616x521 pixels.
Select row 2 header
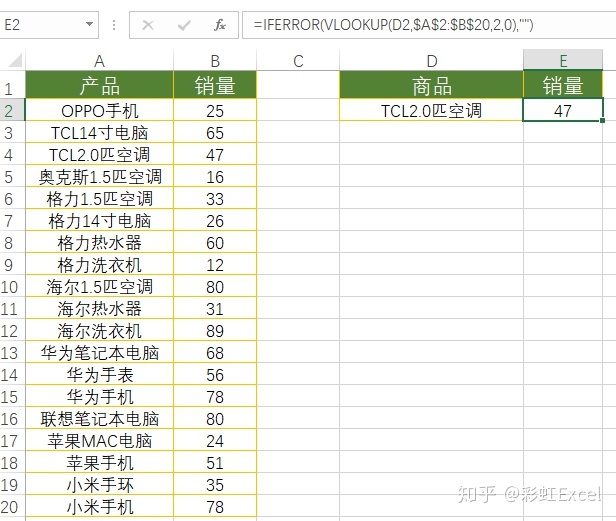click(13, 110)
